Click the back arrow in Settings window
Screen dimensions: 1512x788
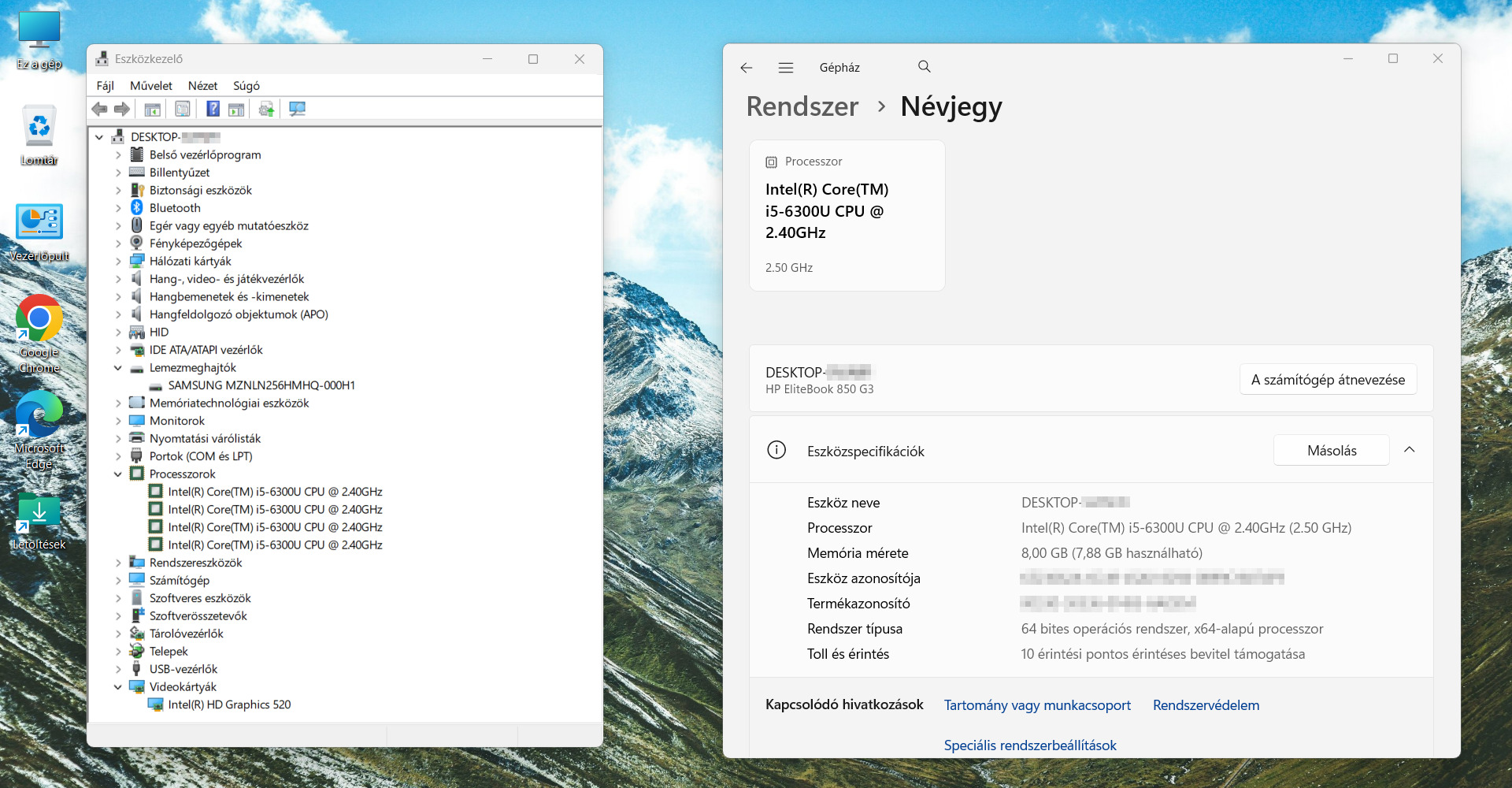point(747,68)
